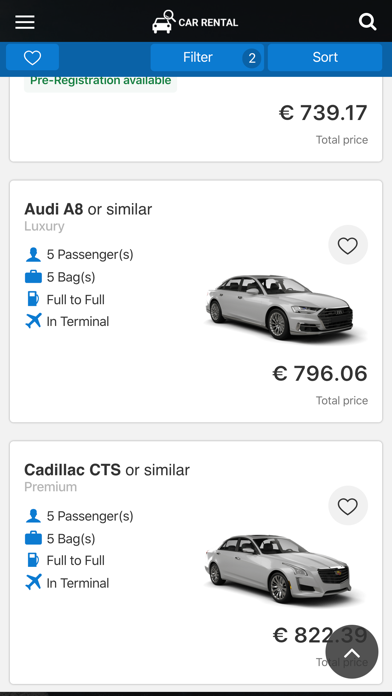Open saved favorites heart button
392x696 pixels.
click(x=32, y=57)
